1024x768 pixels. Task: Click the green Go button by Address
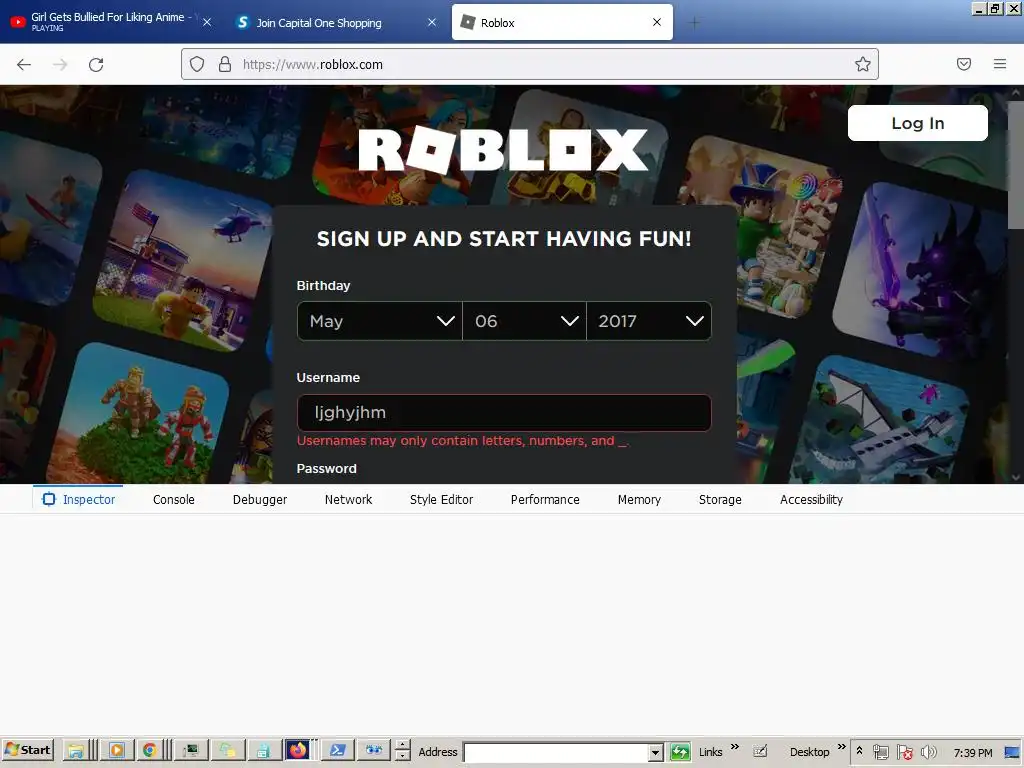(680, 752)
